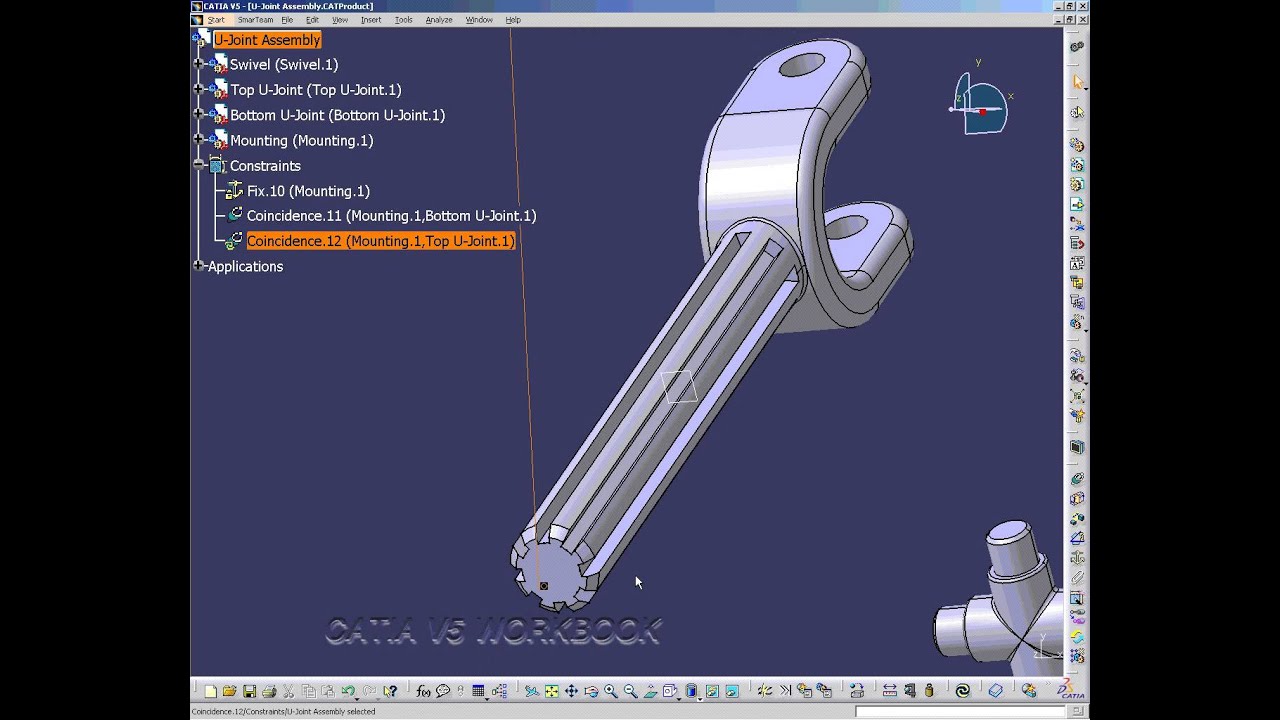Click the Fix Together paperclip icon
The width and height of the screenshot is (1280, 720).
[1077, 577]
